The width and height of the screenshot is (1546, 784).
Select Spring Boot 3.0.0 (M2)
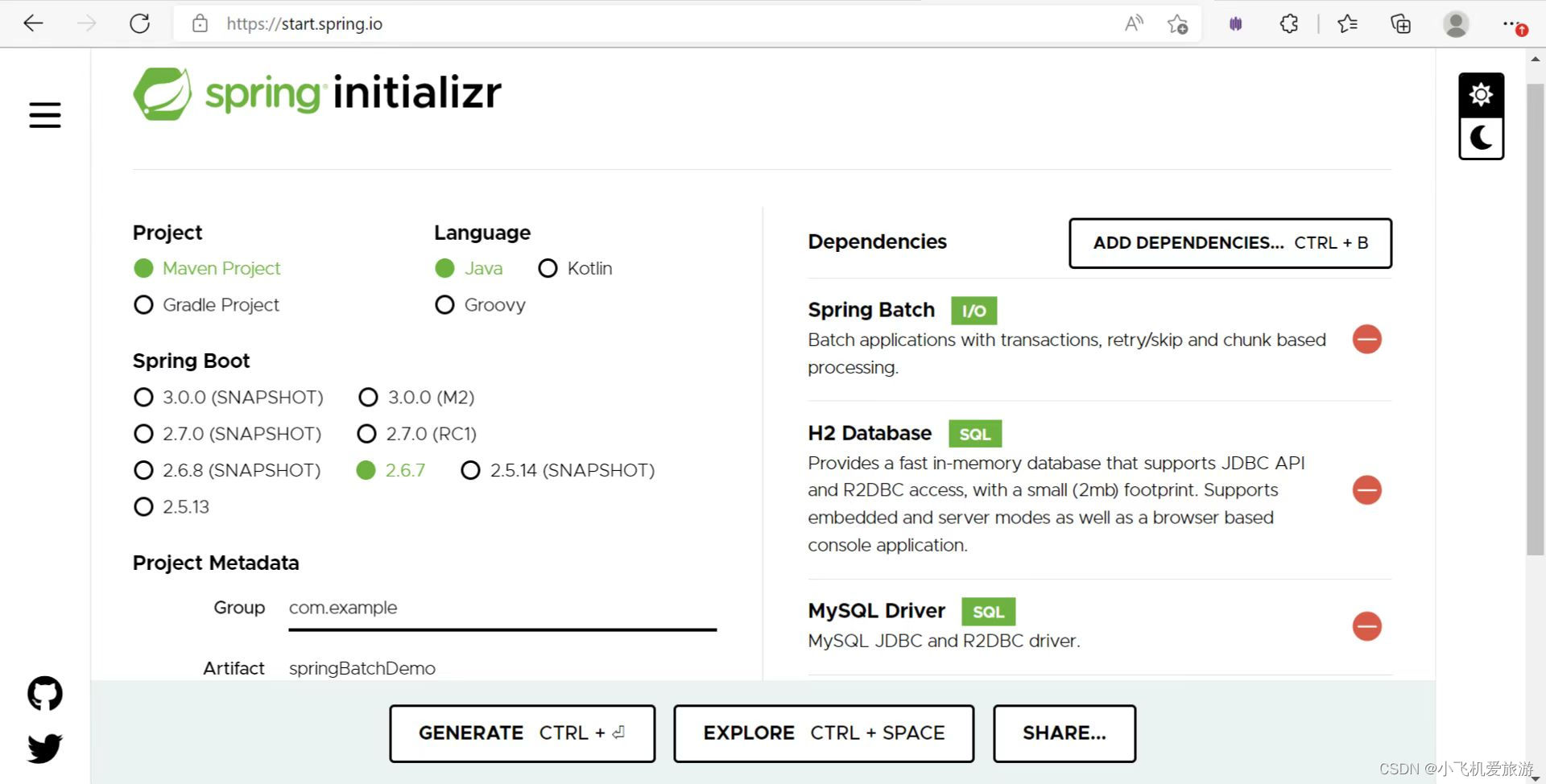[416, 397]
